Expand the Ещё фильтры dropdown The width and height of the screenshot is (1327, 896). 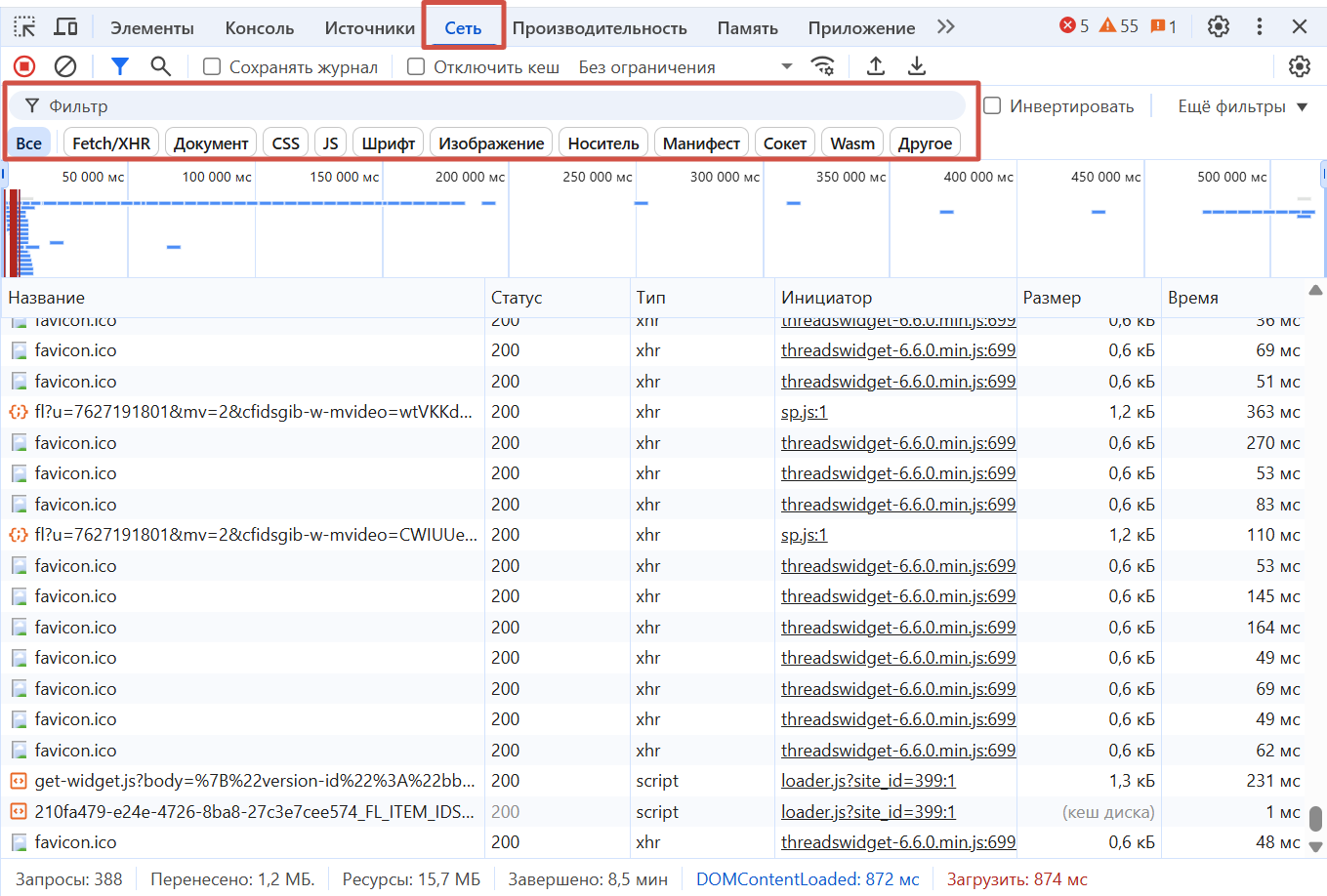1242,106
